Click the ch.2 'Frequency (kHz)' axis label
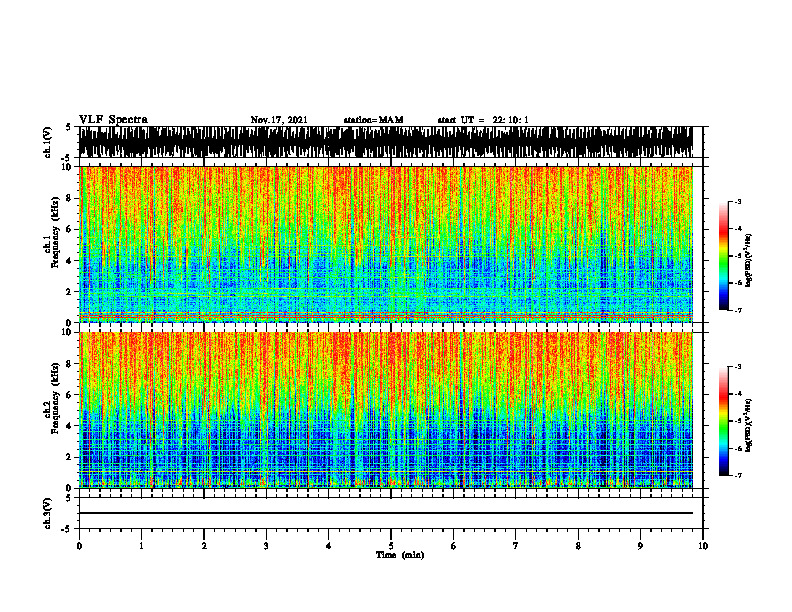The width and height of the screenshot is (792, 612). (x=55, y=398)
